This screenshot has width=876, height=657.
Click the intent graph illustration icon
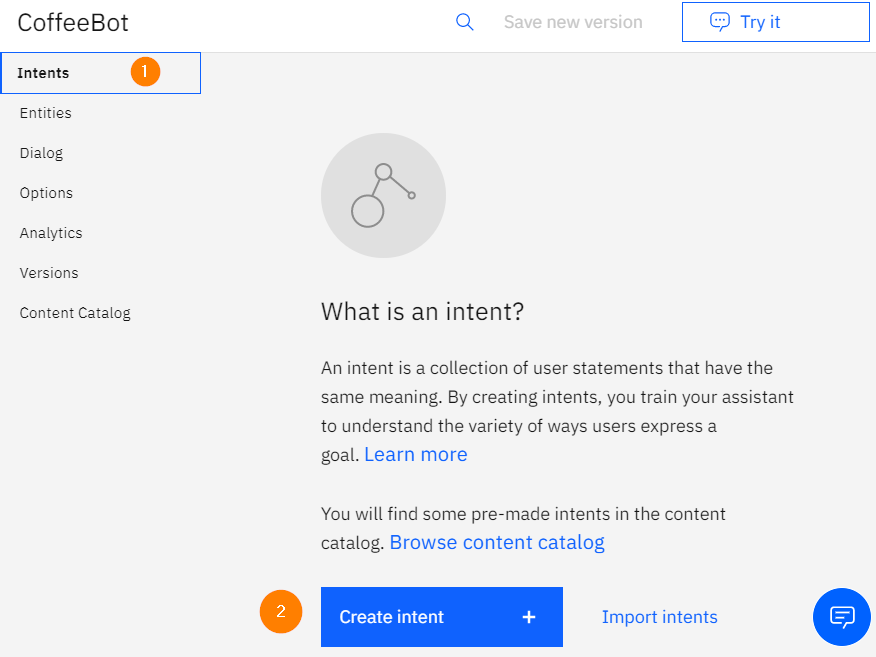(x=383, y=195)
